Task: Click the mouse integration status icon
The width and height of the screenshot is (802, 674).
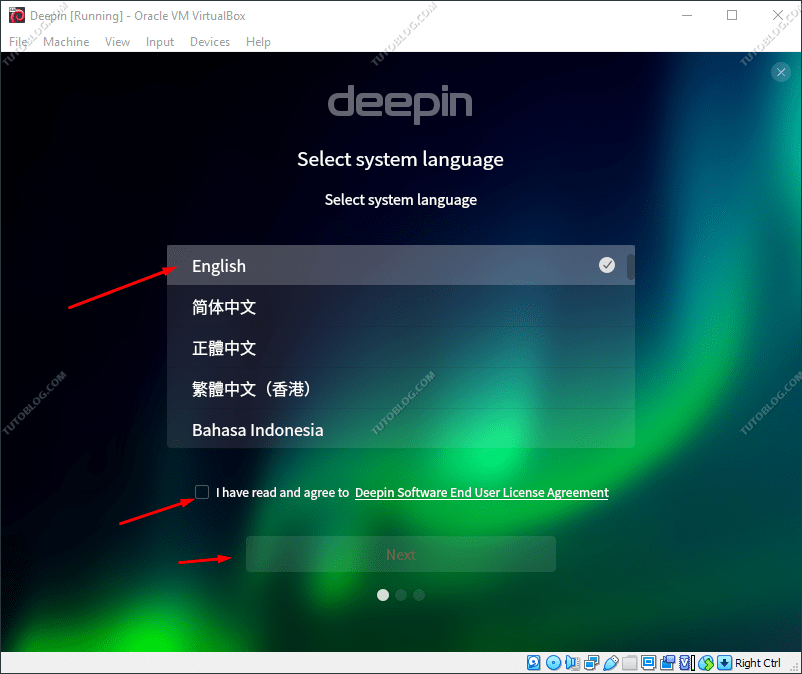Action: (706, 663)
